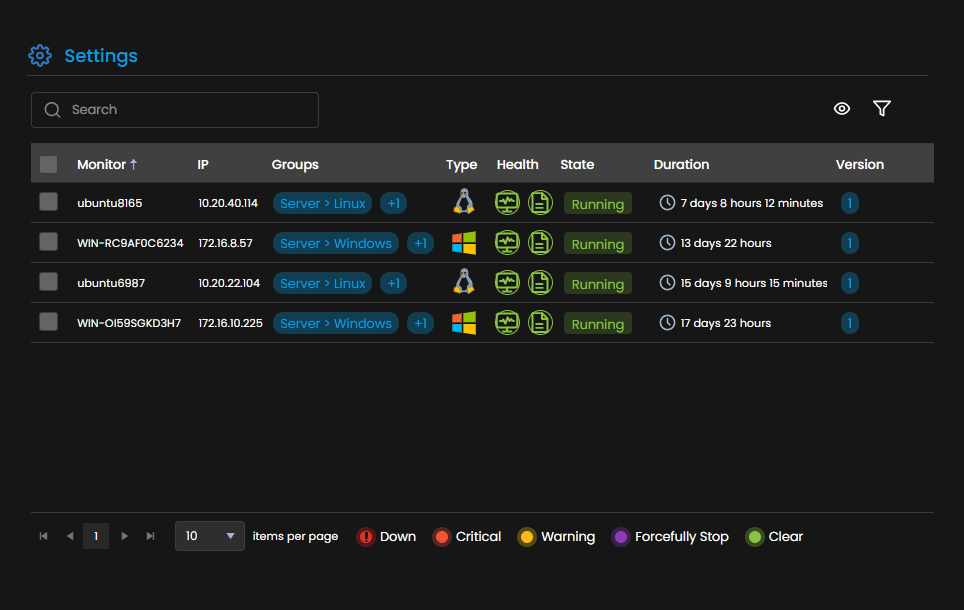Select the WIN-OI59SGKD3H7 row checkbox
This screenshot has height=610, width=964.
coord(49,322)
